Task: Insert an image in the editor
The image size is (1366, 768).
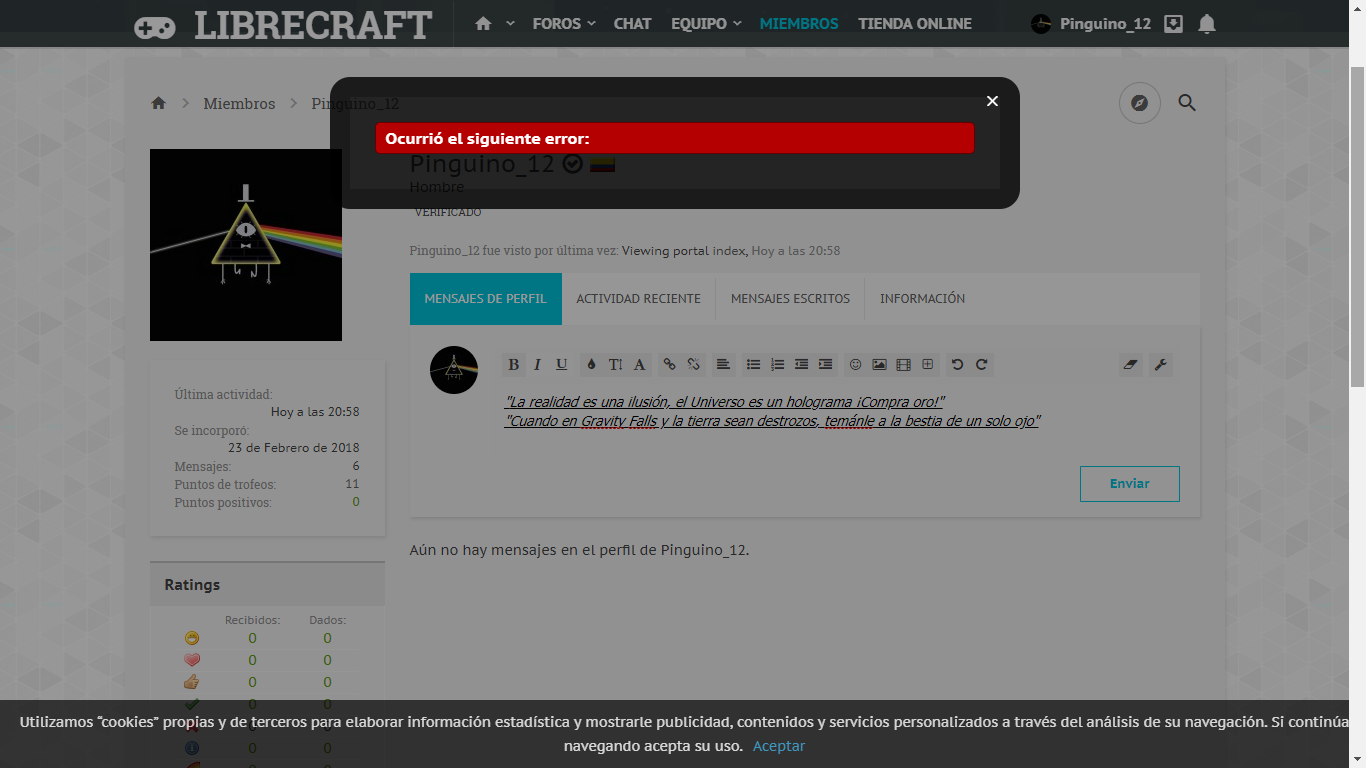Action: [879, 365]
